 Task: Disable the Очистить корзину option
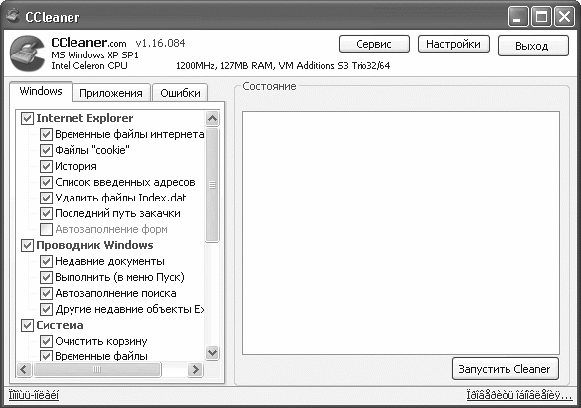click(x=46, y=341)
